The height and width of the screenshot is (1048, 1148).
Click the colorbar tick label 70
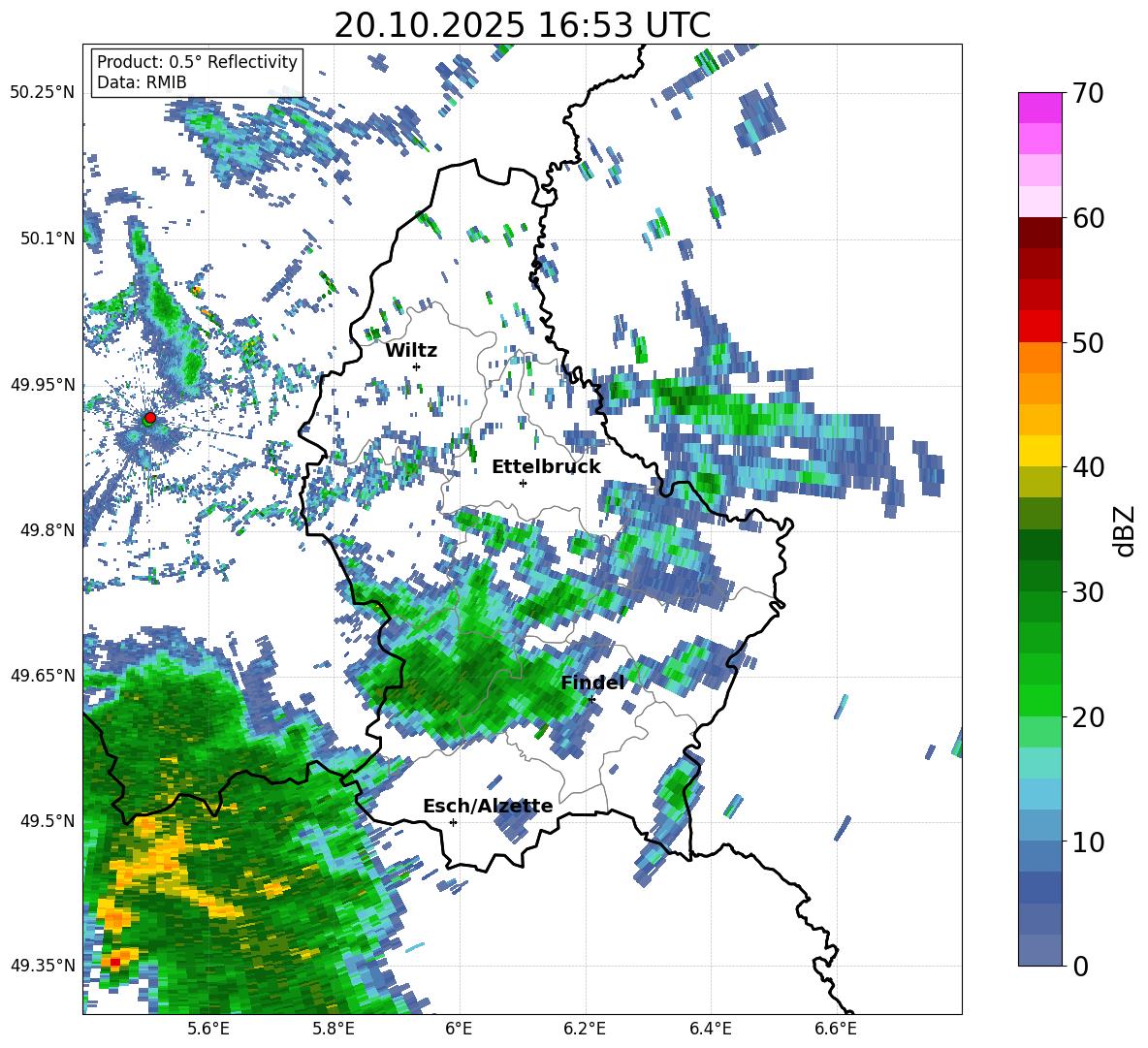pos(1088,93)
